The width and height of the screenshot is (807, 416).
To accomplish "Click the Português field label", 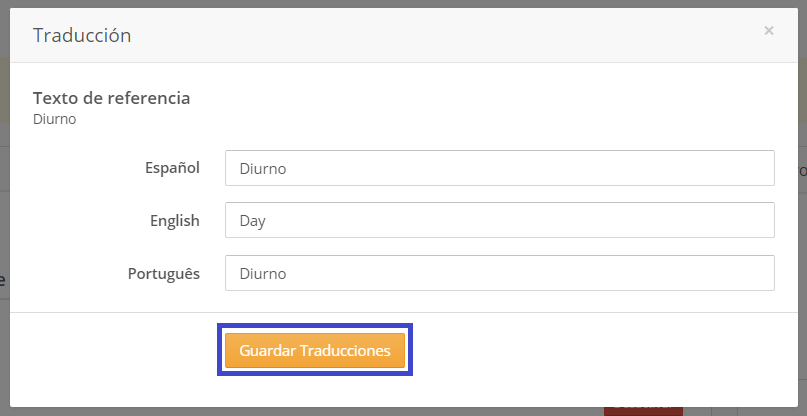I will coord(164,273).
